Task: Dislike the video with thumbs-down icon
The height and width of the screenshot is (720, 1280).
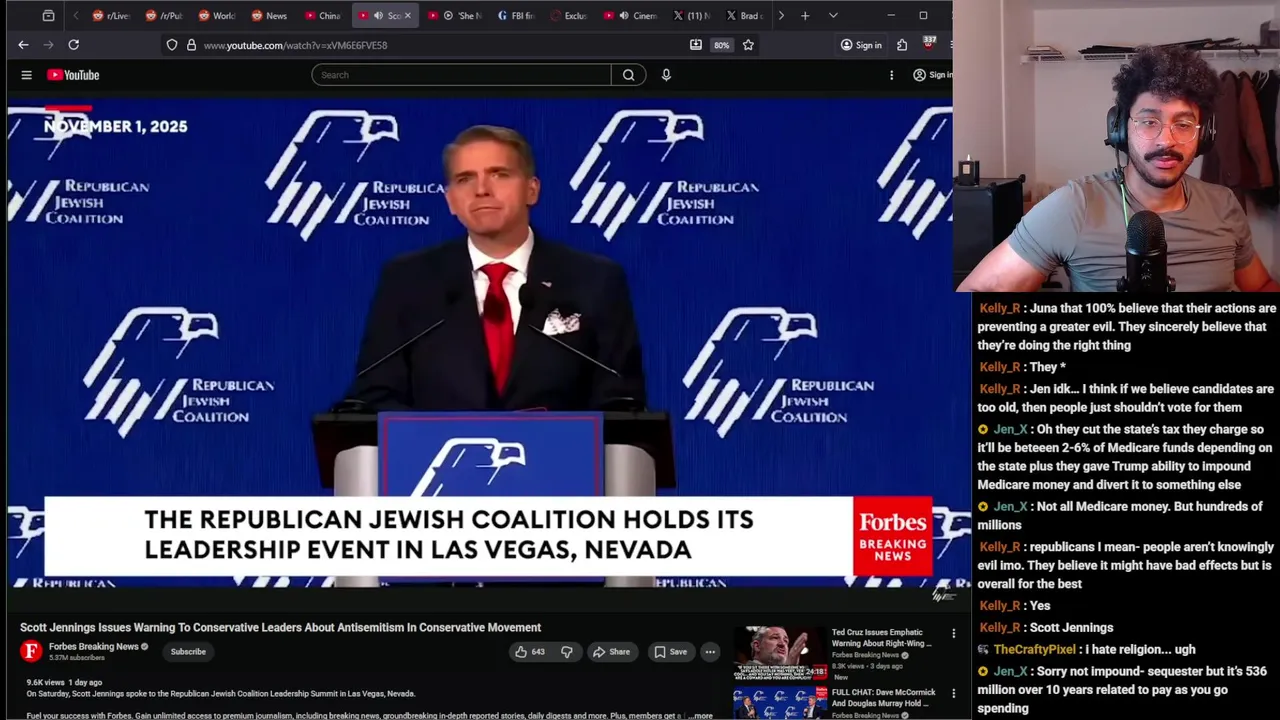Action: click(x=566, y=652)
